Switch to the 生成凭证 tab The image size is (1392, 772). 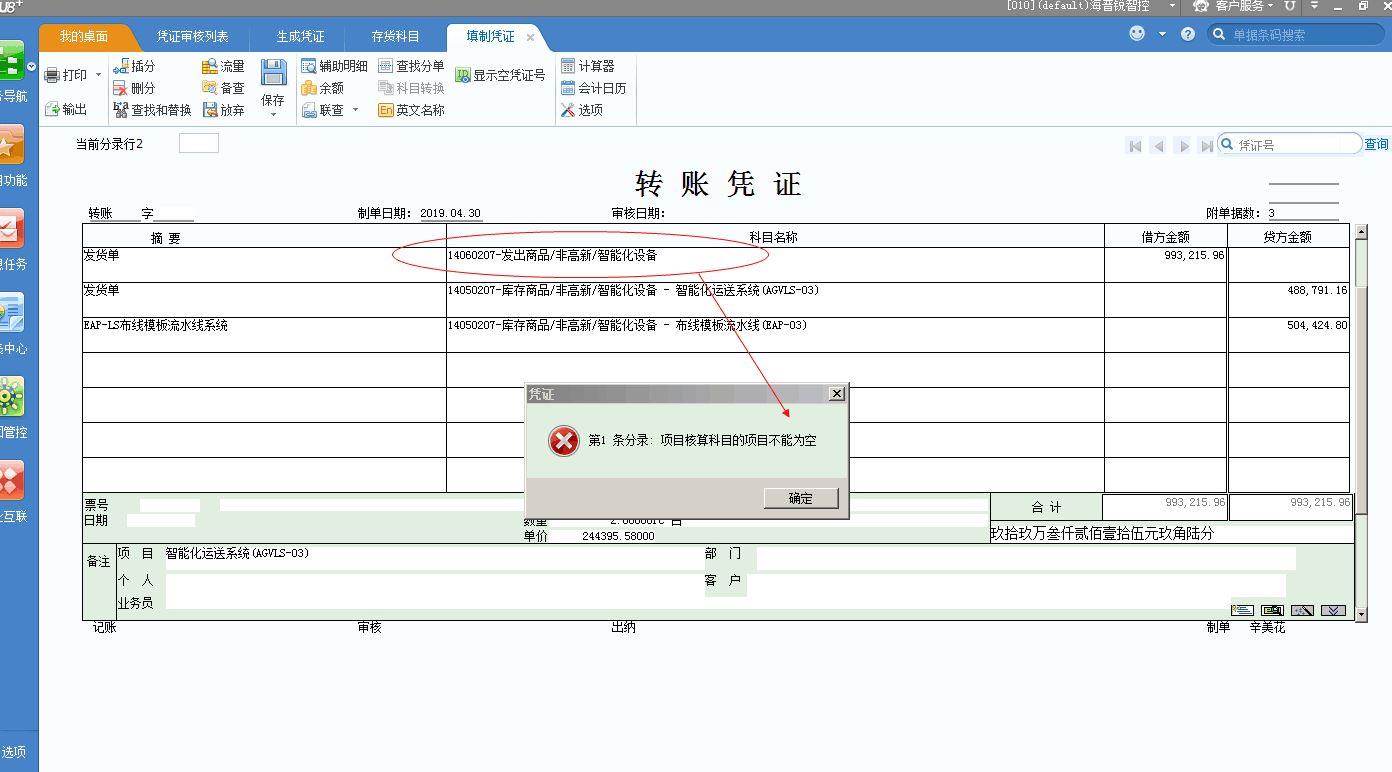click(300, 36)
